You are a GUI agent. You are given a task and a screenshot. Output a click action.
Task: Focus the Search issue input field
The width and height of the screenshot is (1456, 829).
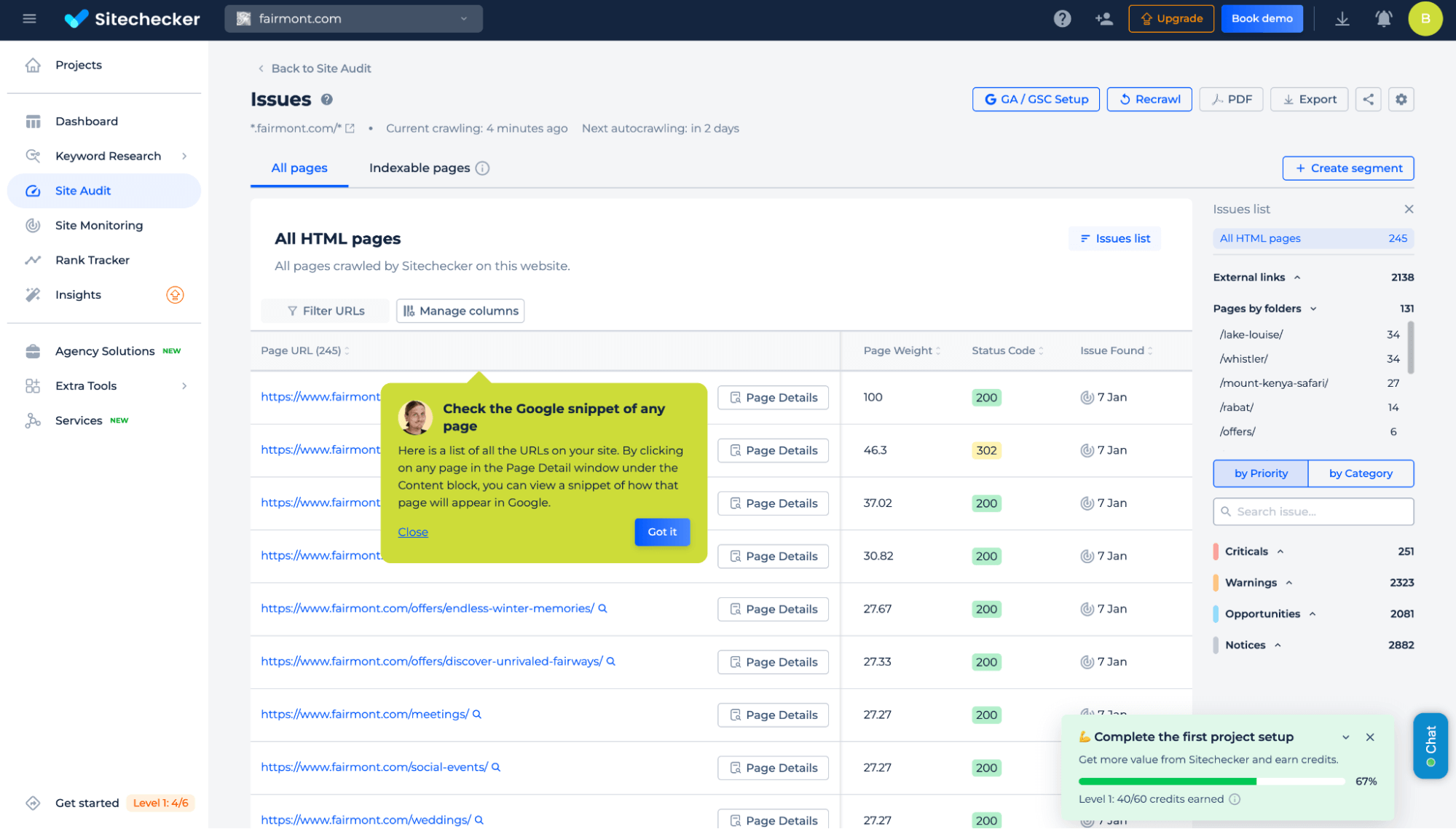point(1313,511)
